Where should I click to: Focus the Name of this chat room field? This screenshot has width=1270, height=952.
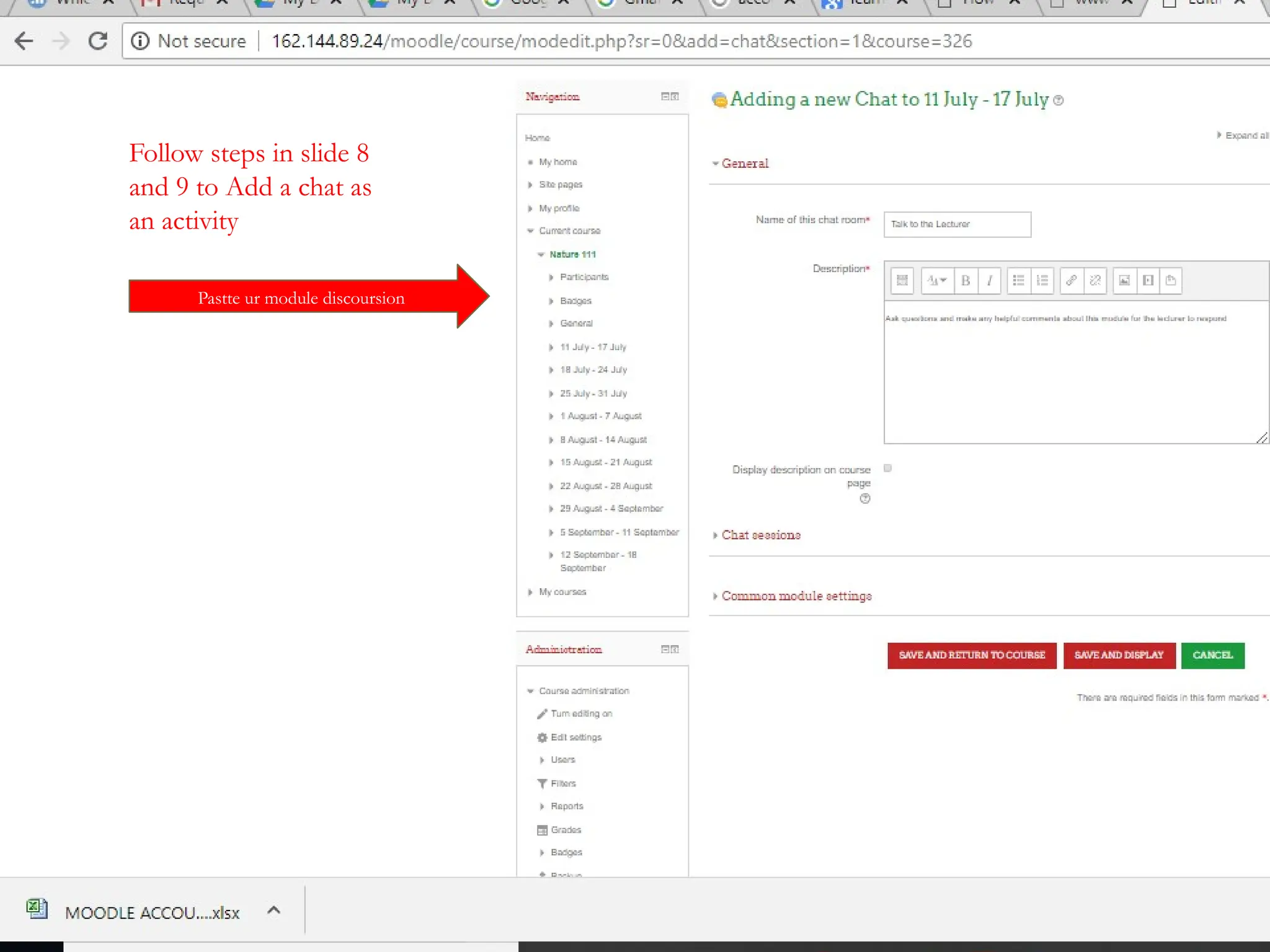coord(957,224)
